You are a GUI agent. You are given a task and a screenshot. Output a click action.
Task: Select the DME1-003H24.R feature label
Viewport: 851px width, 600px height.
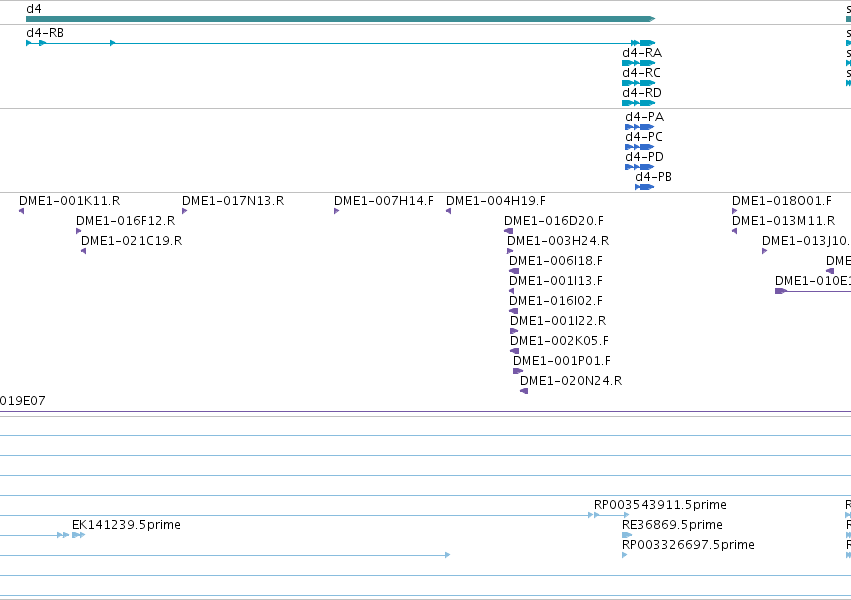[x=558, y=241]
